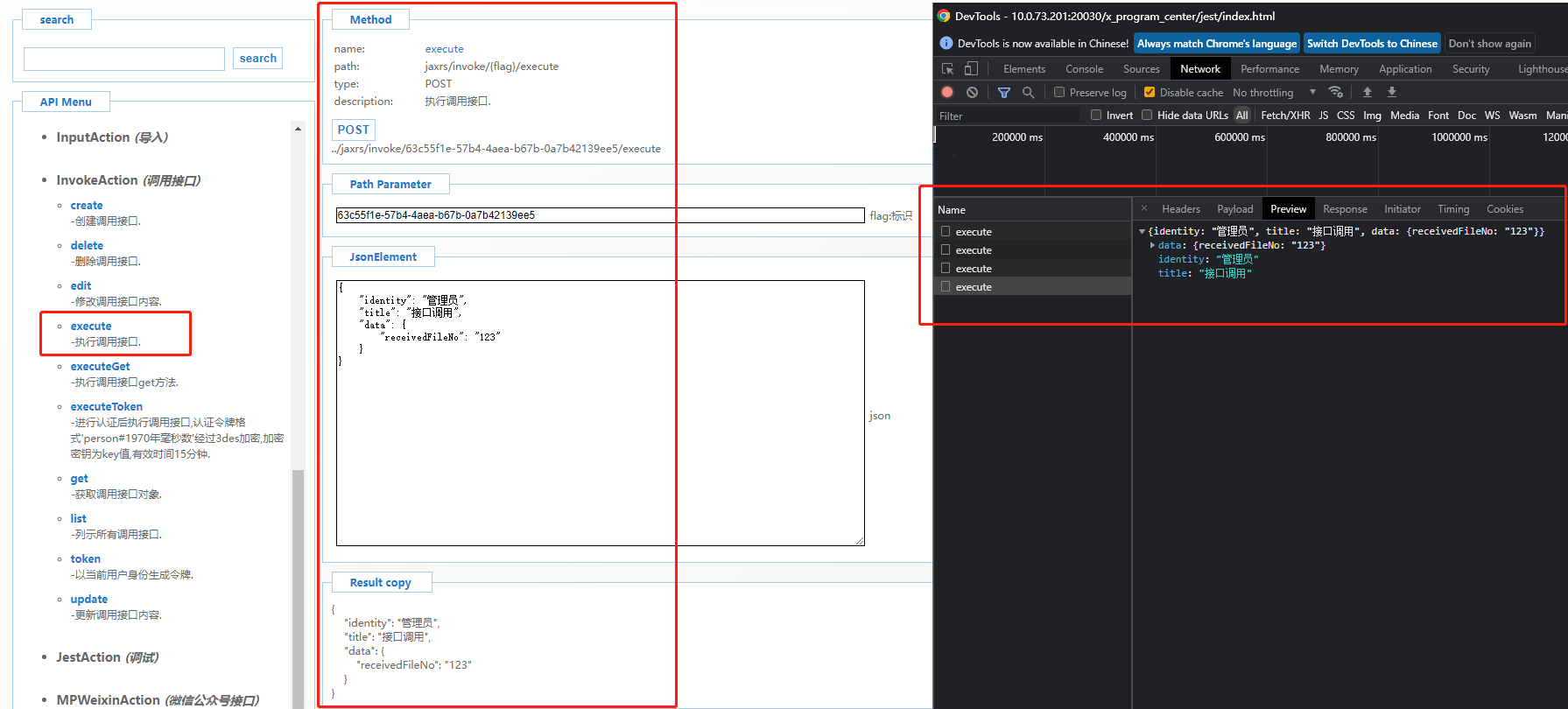Open the Performance tab
1568x709 pixels.
(x=1269, y=69)
